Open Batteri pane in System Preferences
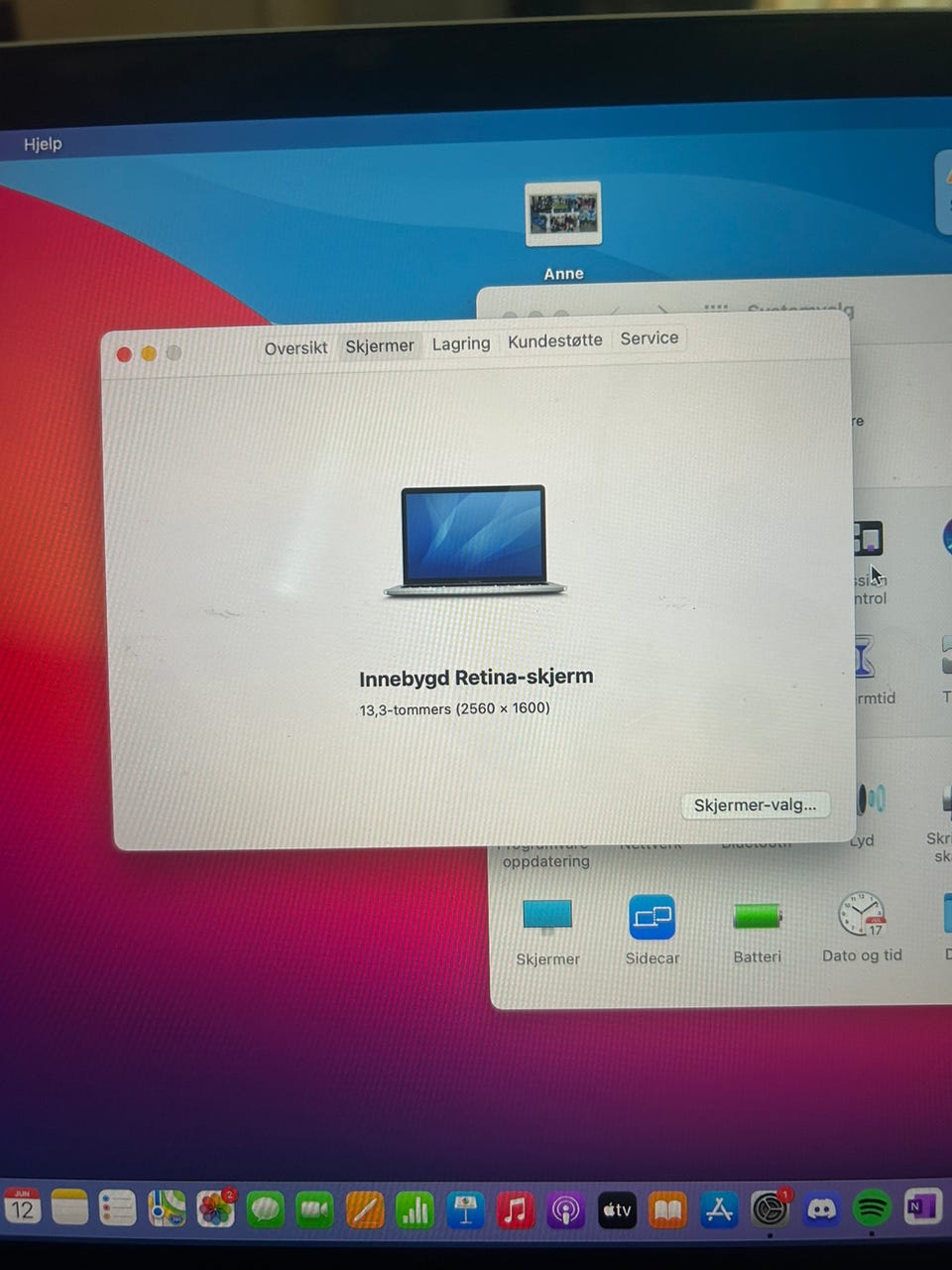Screen dimensions: 952x1270 point(757,930)
